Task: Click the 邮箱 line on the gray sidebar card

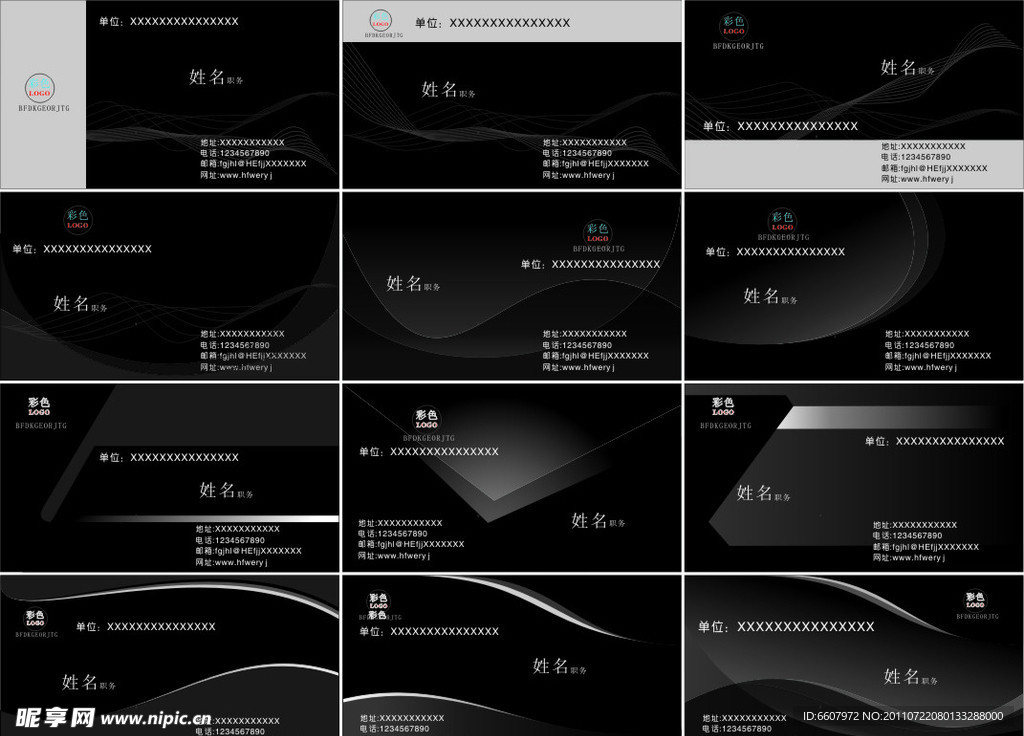Action: tap(253, 163)
